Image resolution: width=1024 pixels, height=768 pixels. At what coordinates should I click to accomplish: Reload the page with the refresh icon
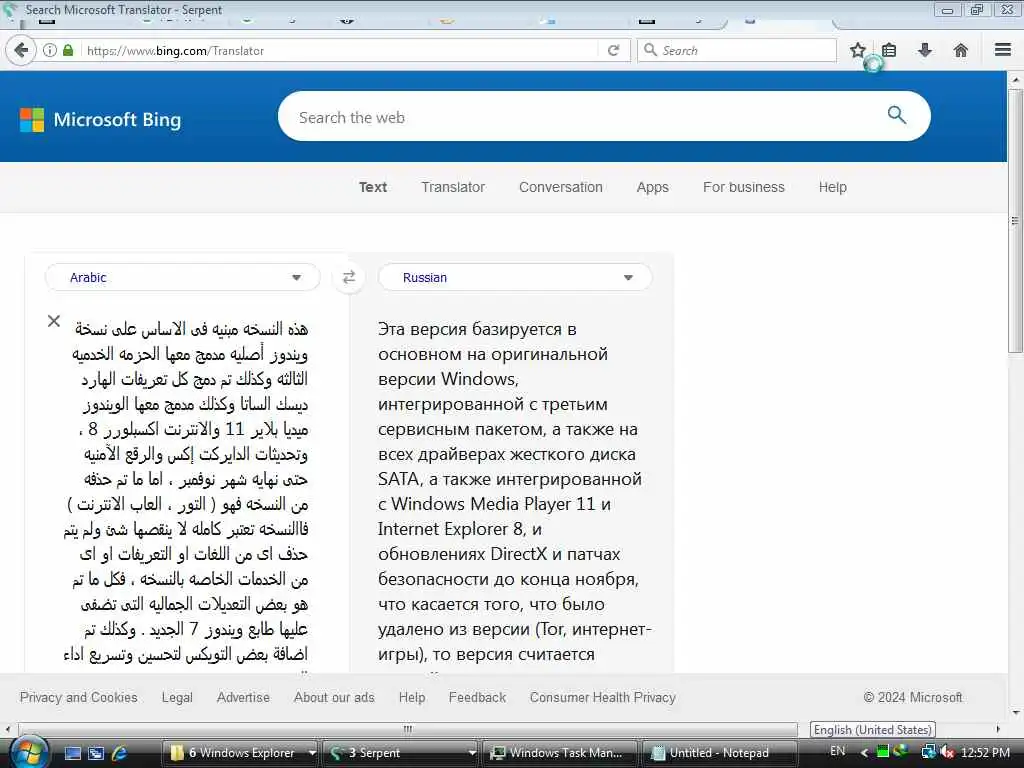(613, 50)
